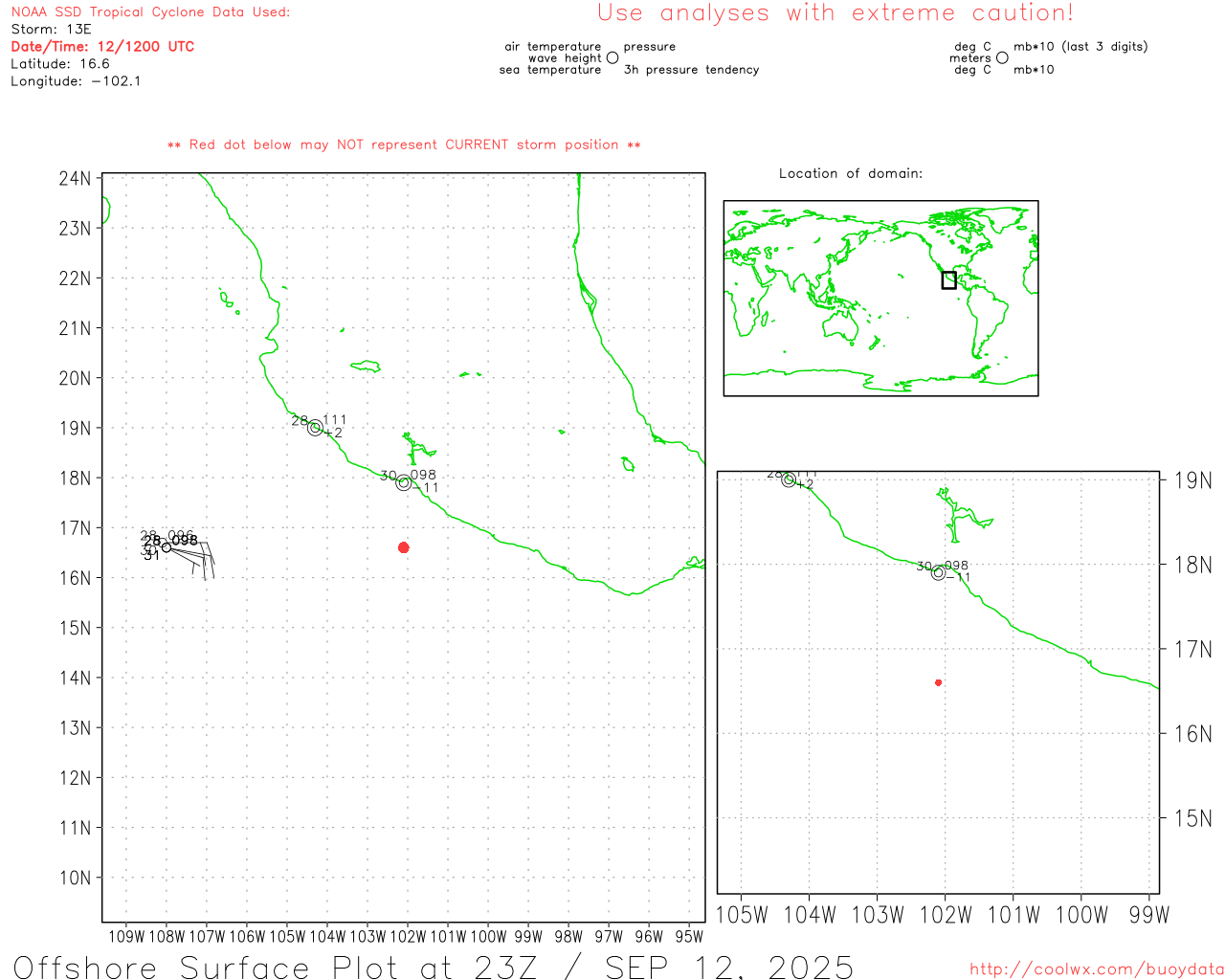Click the '20N' latitude axis label
The image size is (1225, 980).
point(76,378)
